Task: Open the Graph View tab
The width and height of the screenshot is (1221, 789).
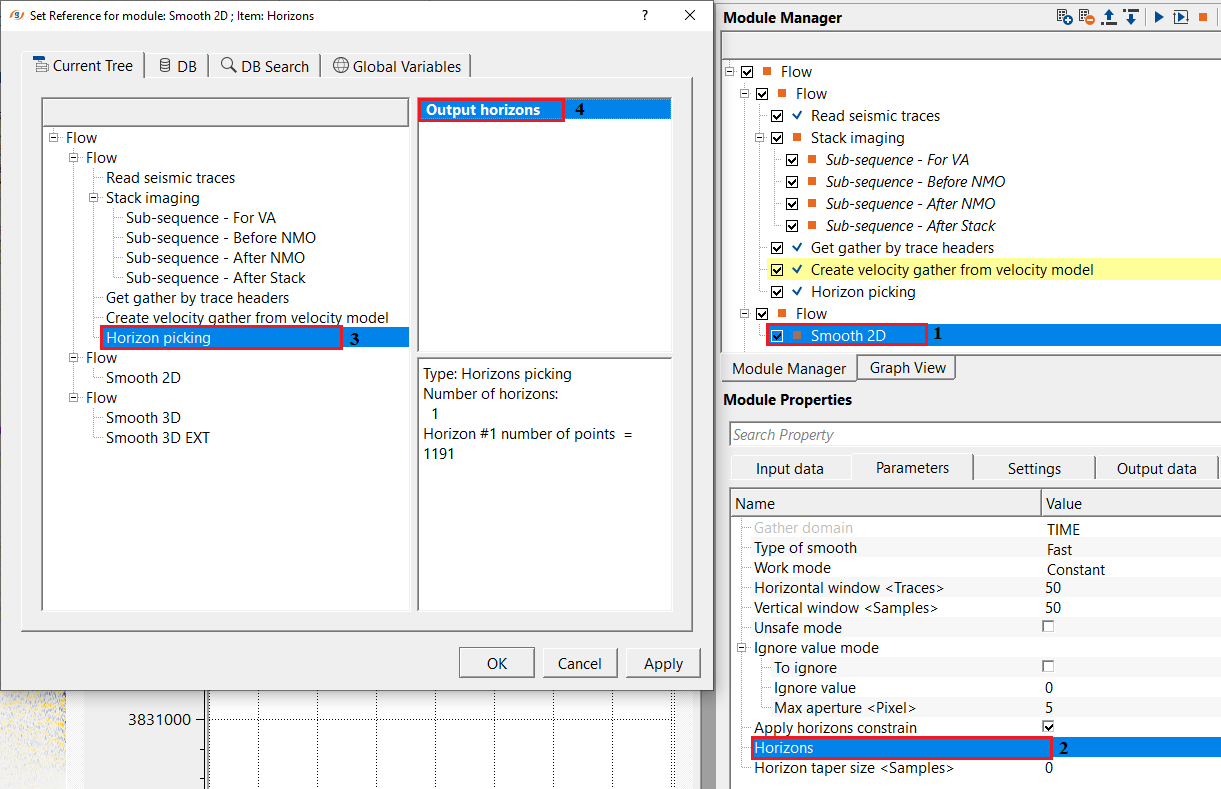Action: click(x=907, y=368)
